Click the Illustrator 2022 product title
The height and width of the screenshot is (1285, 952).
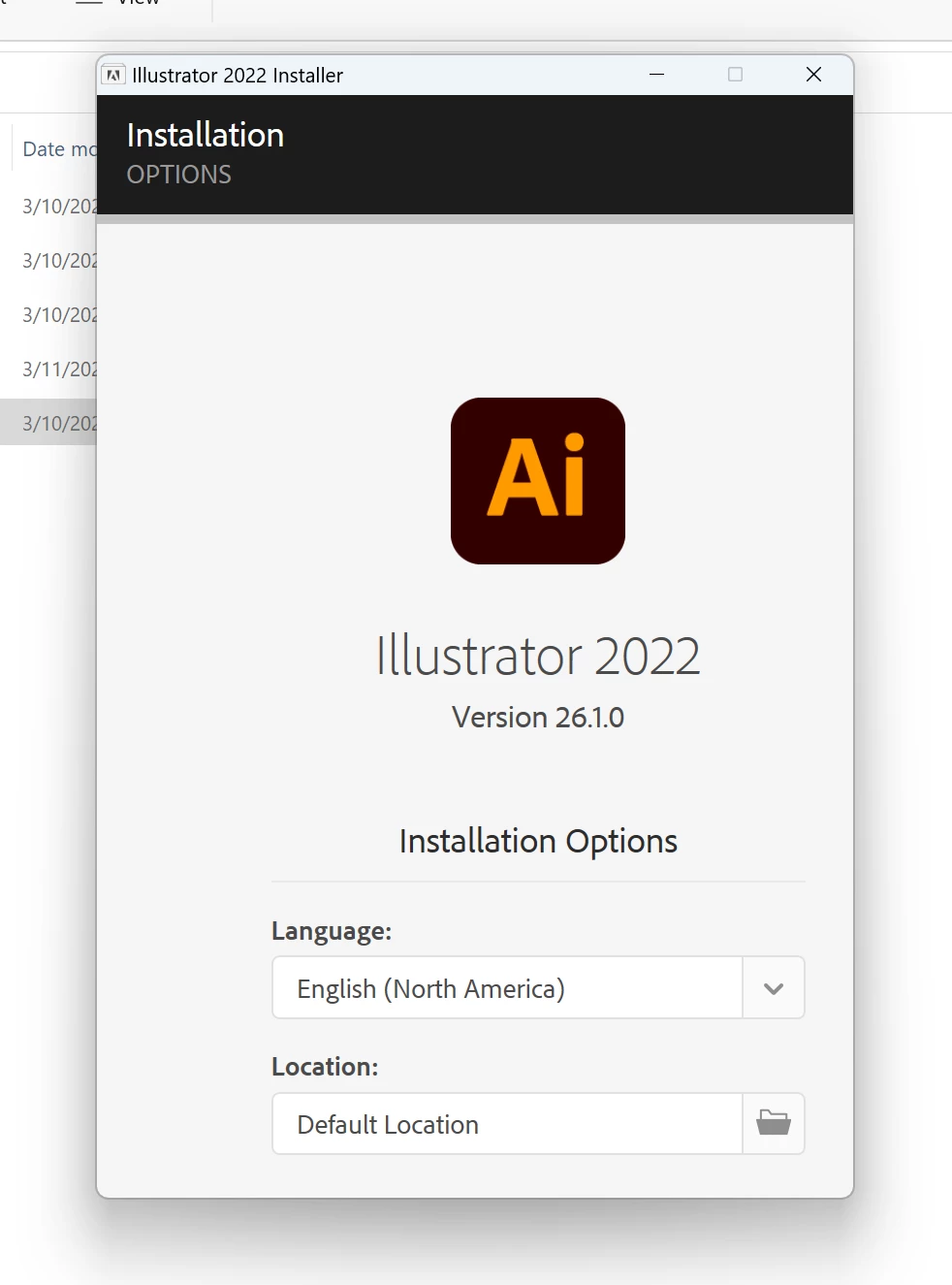click(x=538, y=656)
